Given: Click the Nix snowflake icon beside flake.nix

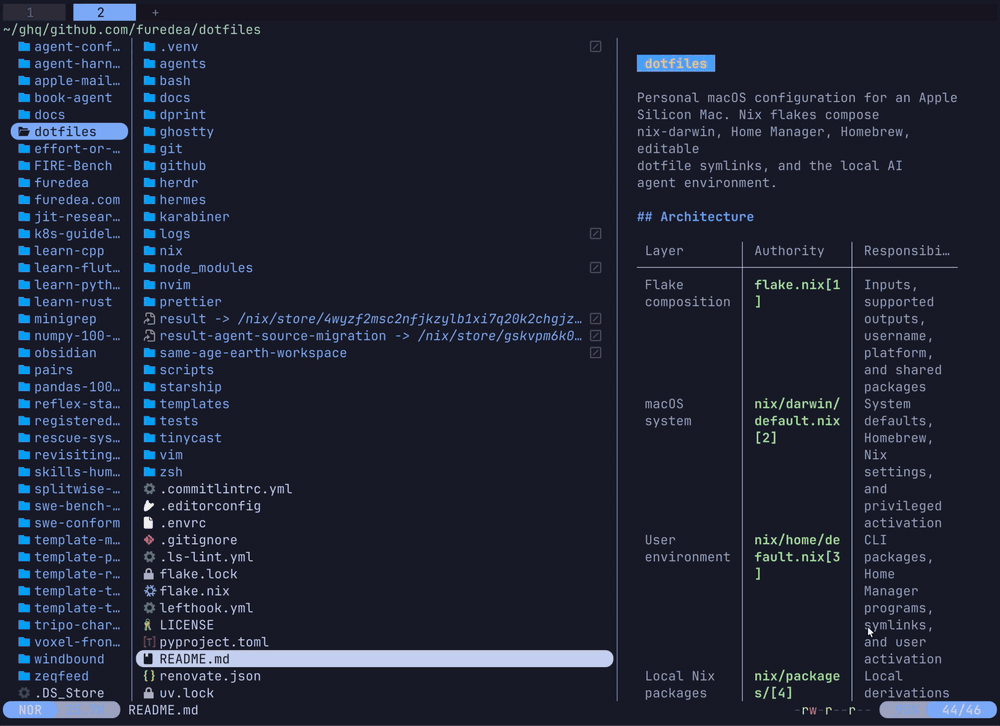Looking at the screenshot, I should tap(149, 591).
